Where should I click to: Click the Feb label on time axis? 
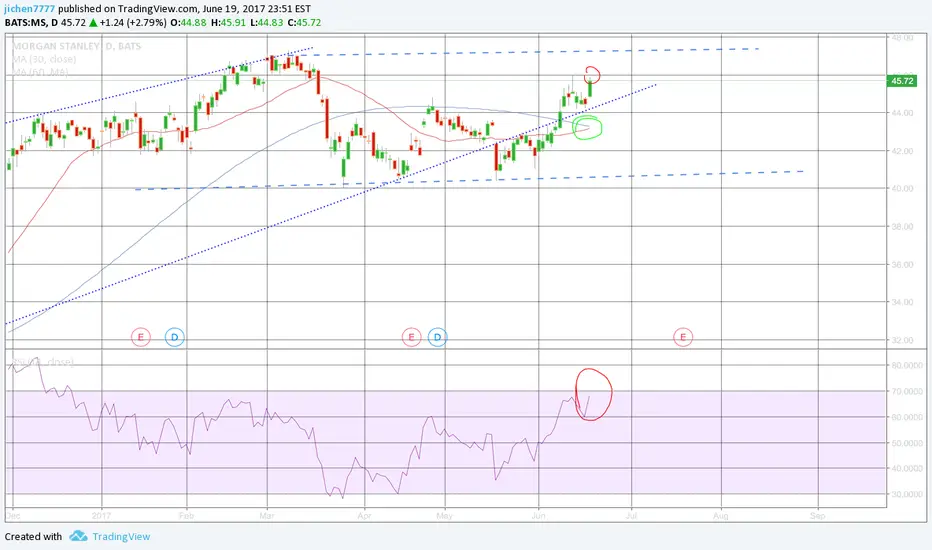(x=187, y=516)
